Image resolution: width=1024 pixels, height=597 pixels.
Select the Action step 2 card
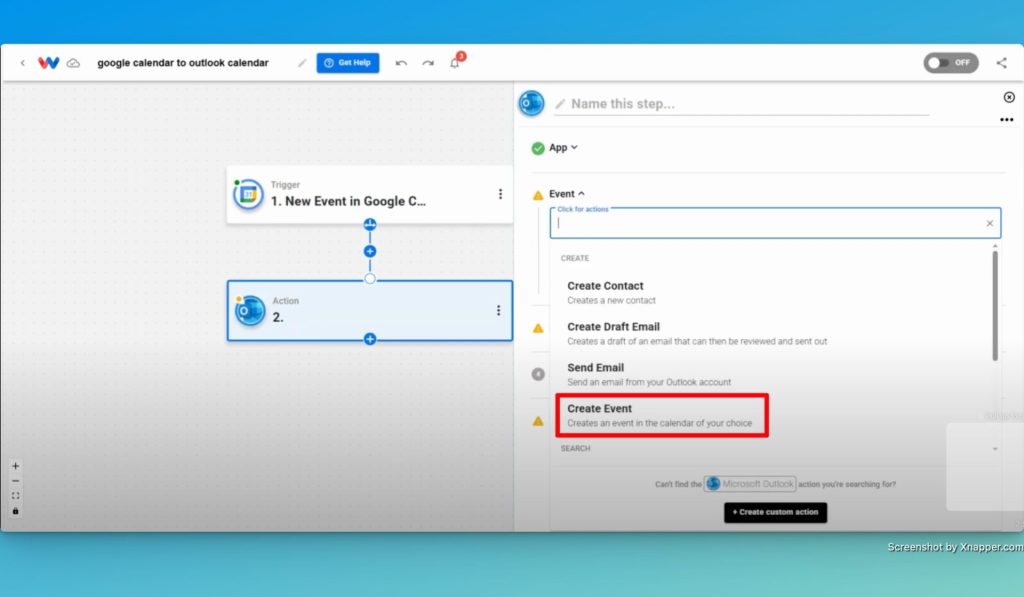coord(370,311)
